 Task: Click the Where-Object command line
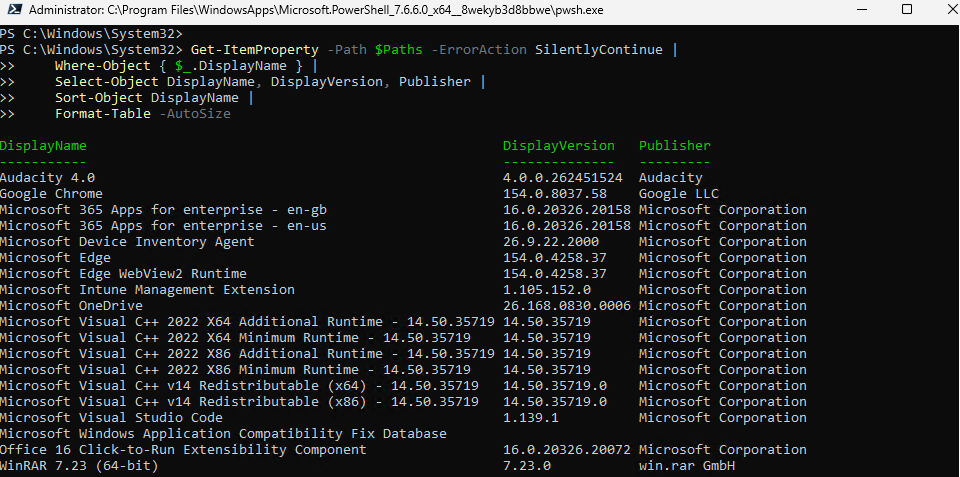pos(187,66)
